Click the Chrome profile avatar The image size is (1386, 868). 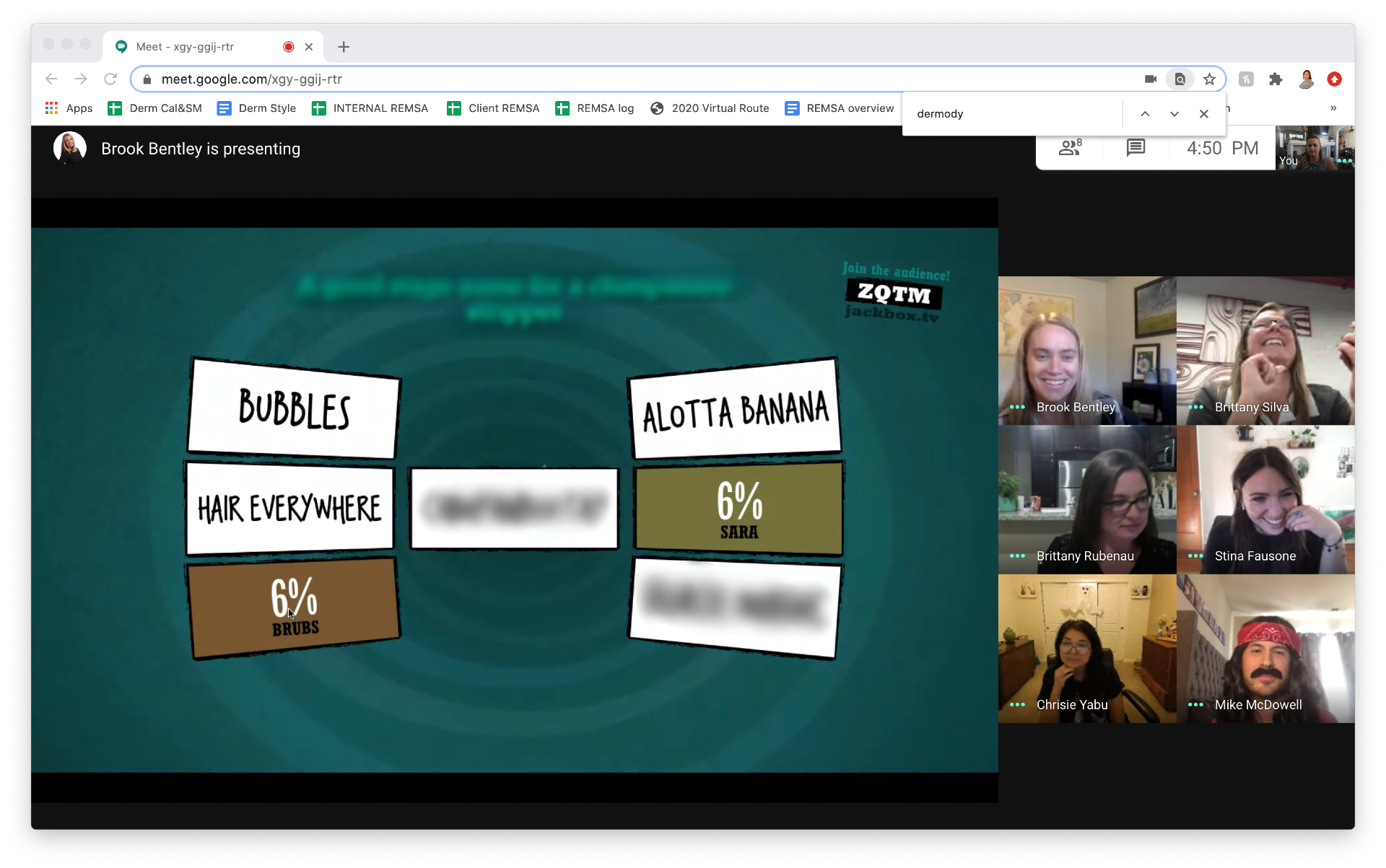[1306, 79]
